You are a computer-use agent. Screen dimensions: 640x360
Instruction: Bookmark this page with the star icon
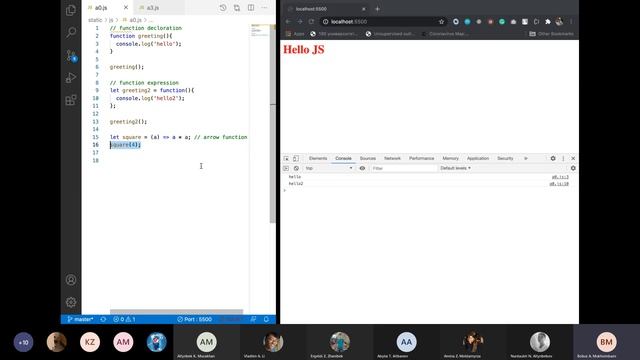tap(441, 22)
